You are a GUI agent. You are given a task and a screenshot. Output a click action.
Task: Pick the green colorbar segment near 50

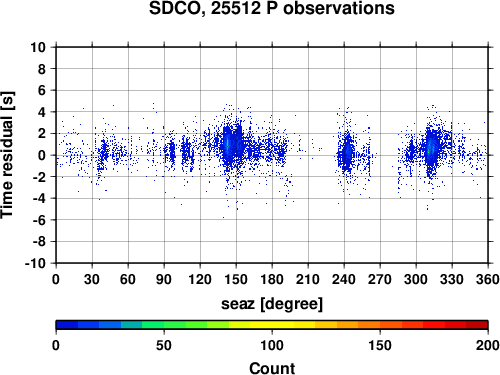click(x=164, y=325)
